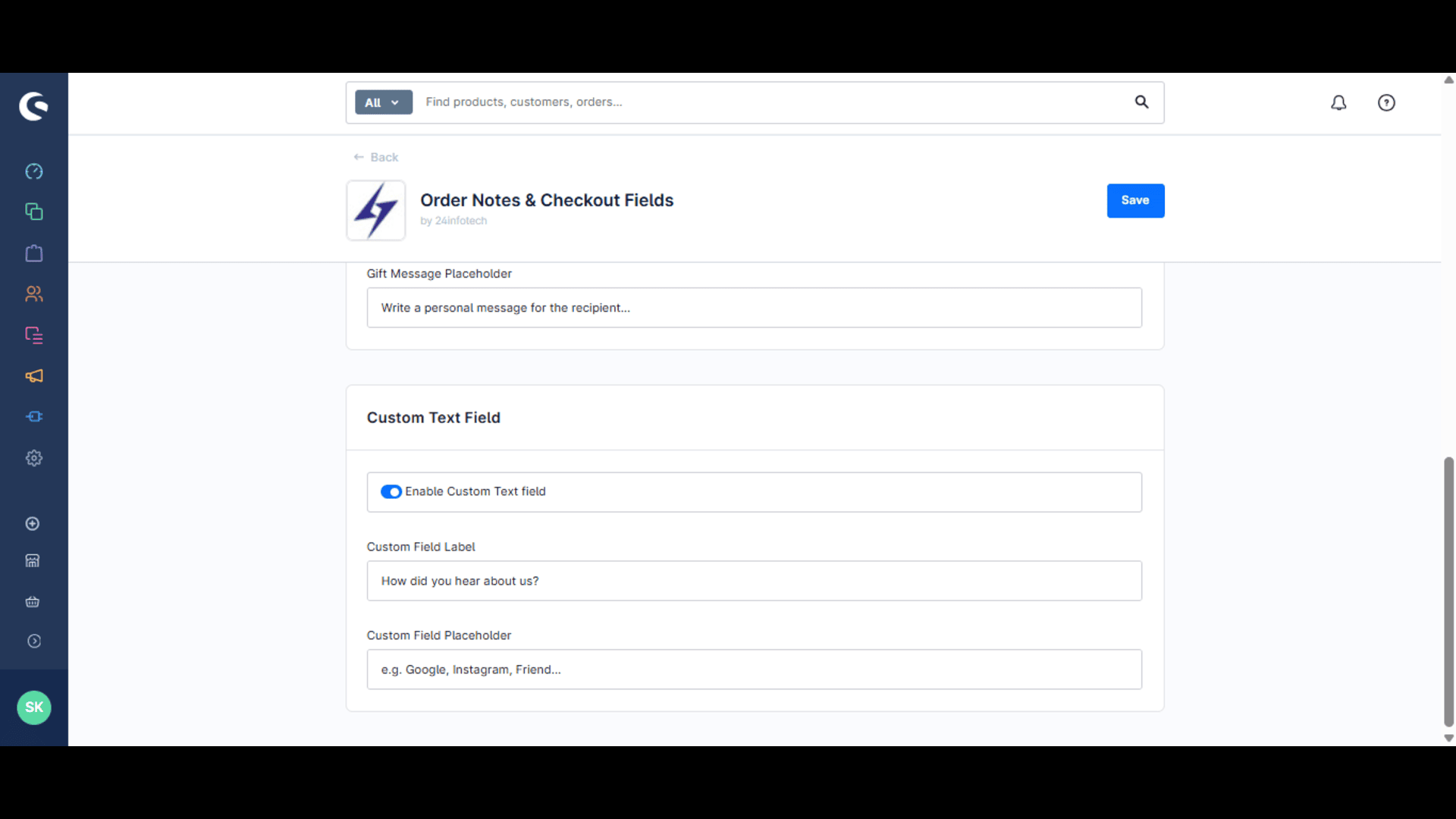This screenshot has width=1456, height=819.
Task: Focus the global search input
Action: point(773,102)
